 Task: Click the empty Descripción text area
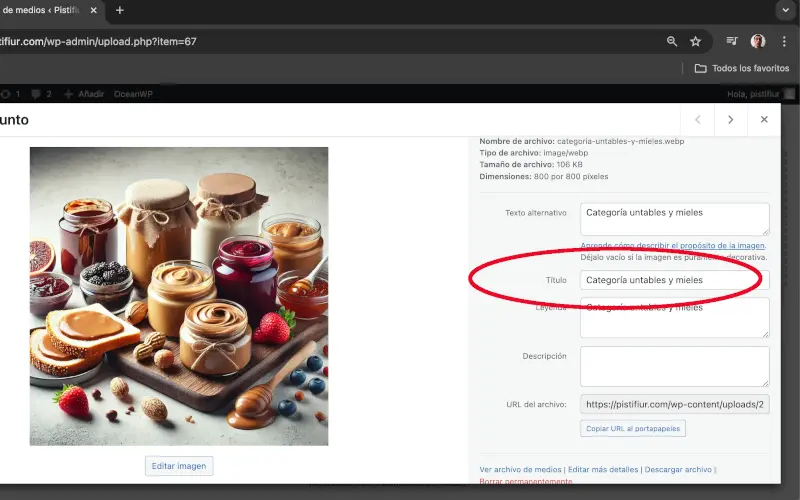(674, 366)
